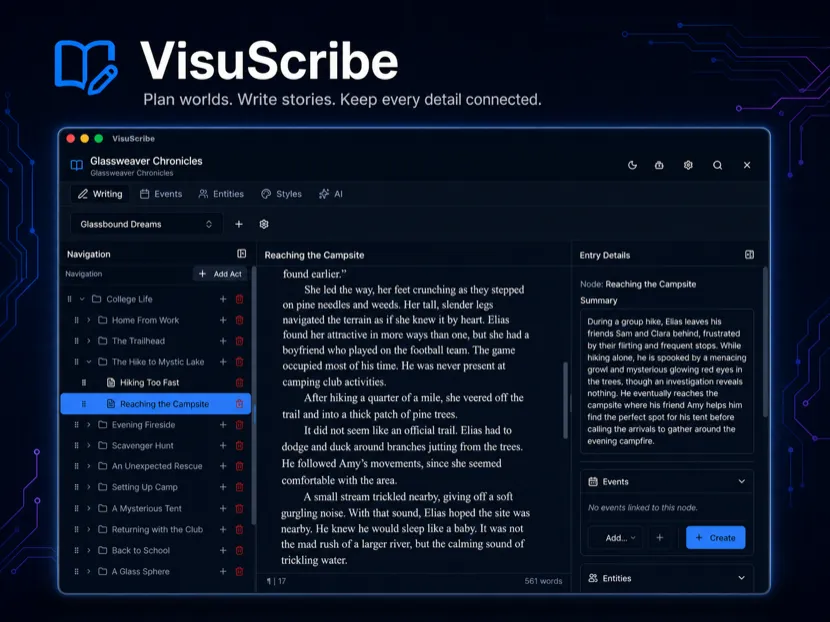Image resolution: width=830 pixels, height=622 pixels.
Task: Toggle dark mode moon icon
Action: [x=632, y=165]
